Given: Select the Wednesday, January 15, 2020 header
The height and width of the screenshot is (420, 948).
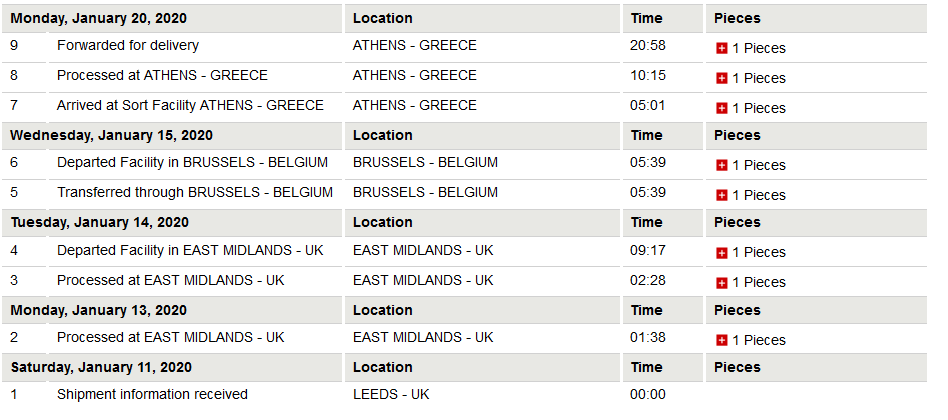Looking at the screenshot, I should 111,135.
